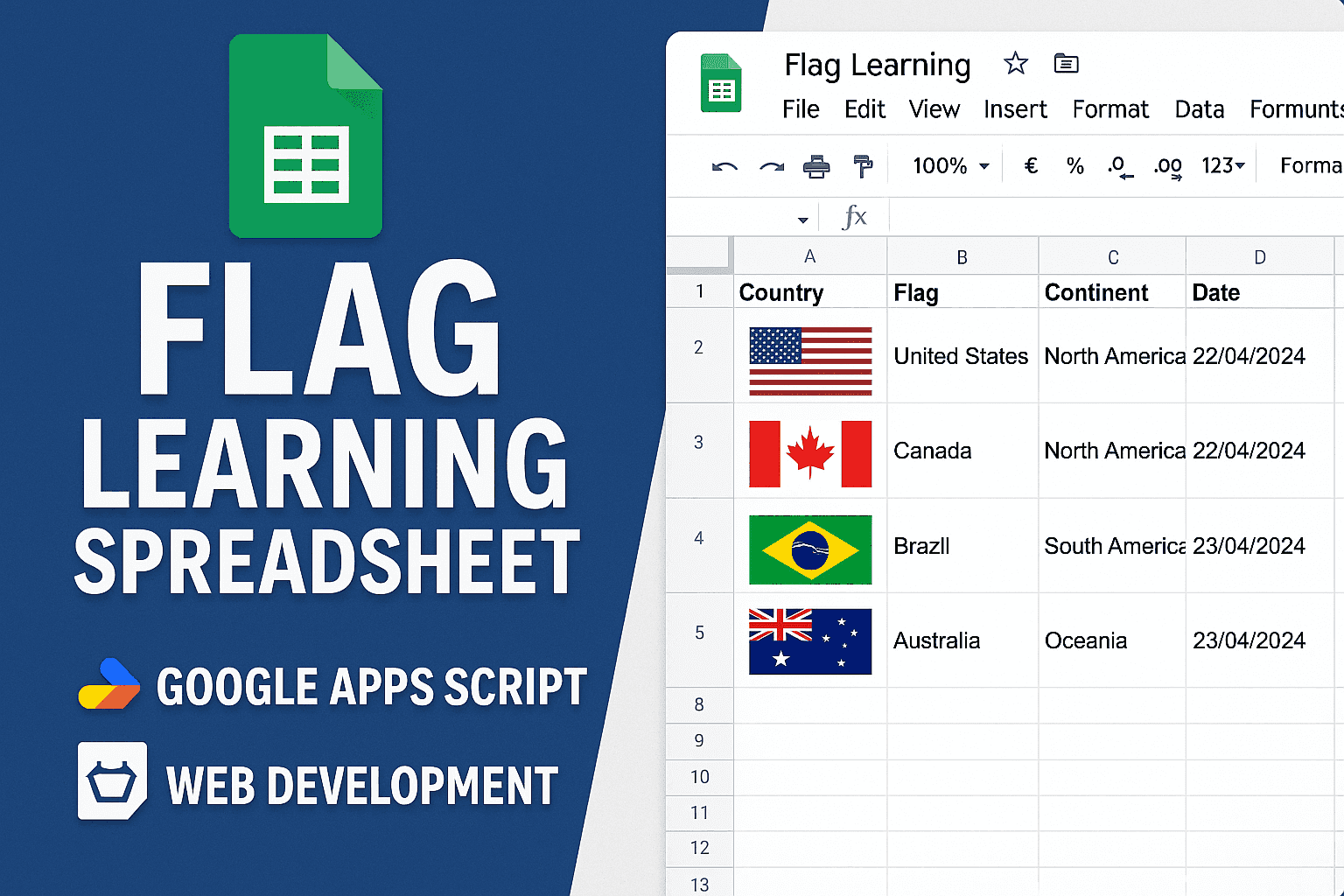Open the 100% zoom dropdown

[951, 166]
